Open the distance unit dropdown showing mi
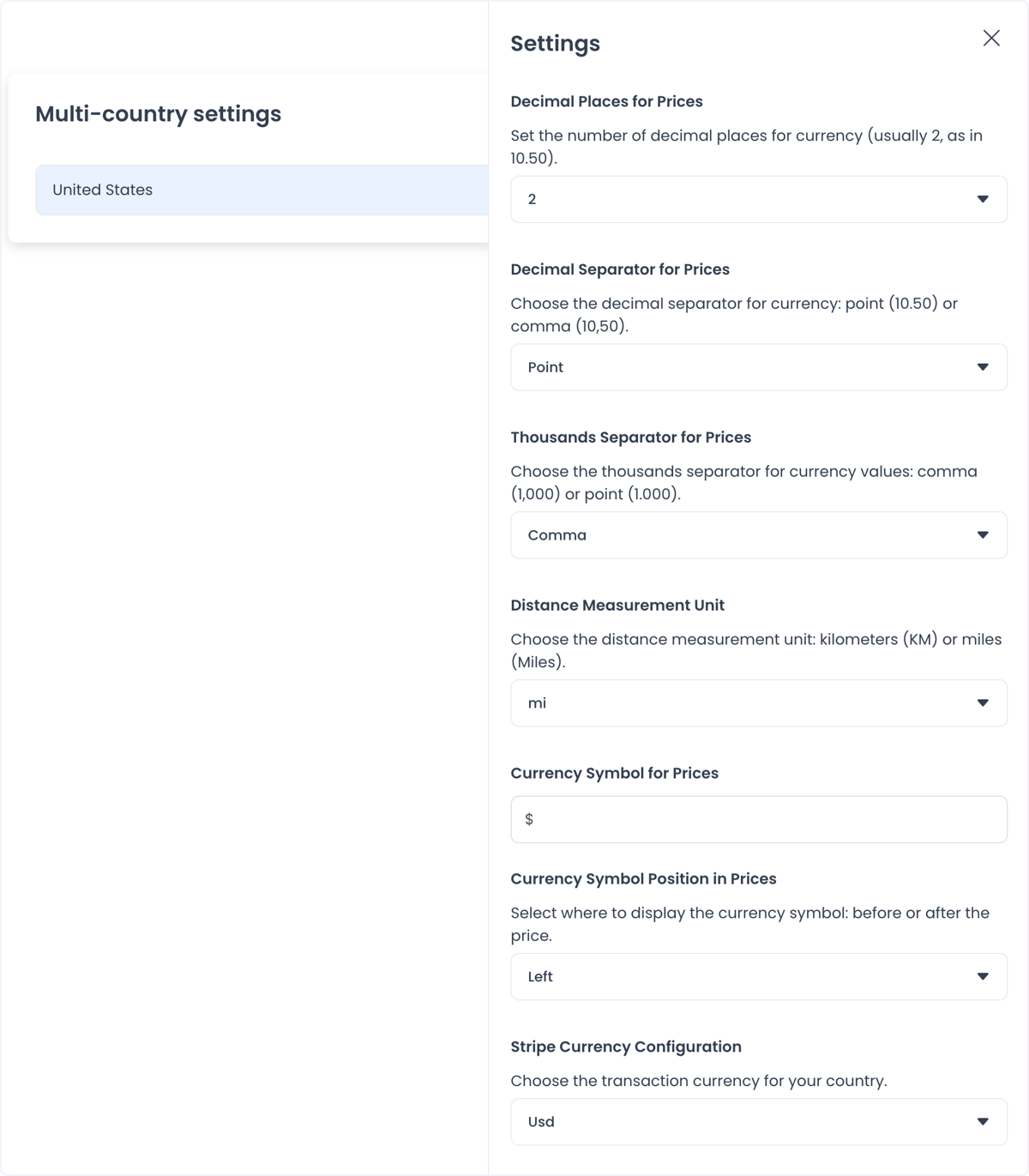The height and width of the screenshot is (1176, 1029). click(759, 703)
